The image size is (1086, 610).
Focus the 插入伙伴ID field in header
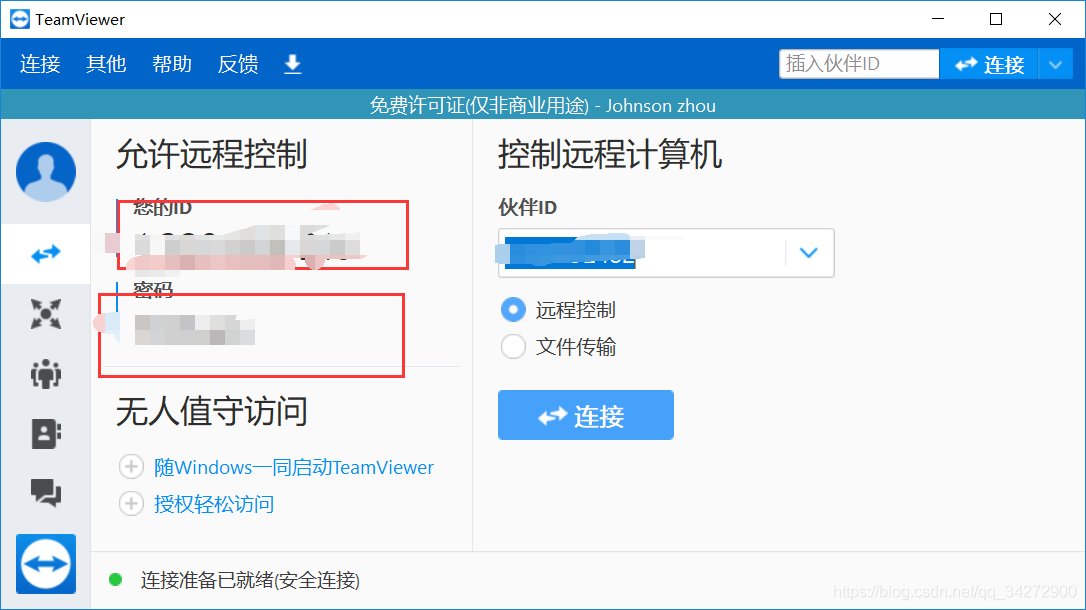[859, 64]
